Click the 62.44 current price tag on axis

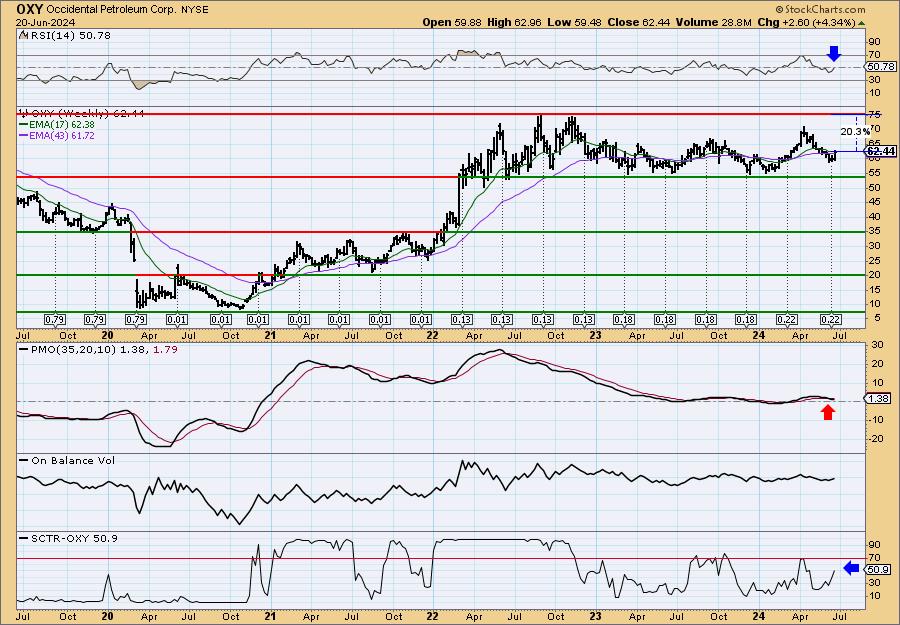880,152
